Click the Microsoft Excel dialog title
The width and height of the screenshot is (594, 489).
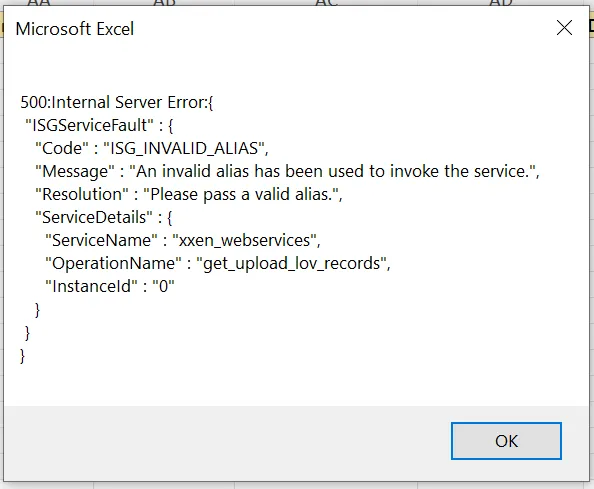(75, 29)
